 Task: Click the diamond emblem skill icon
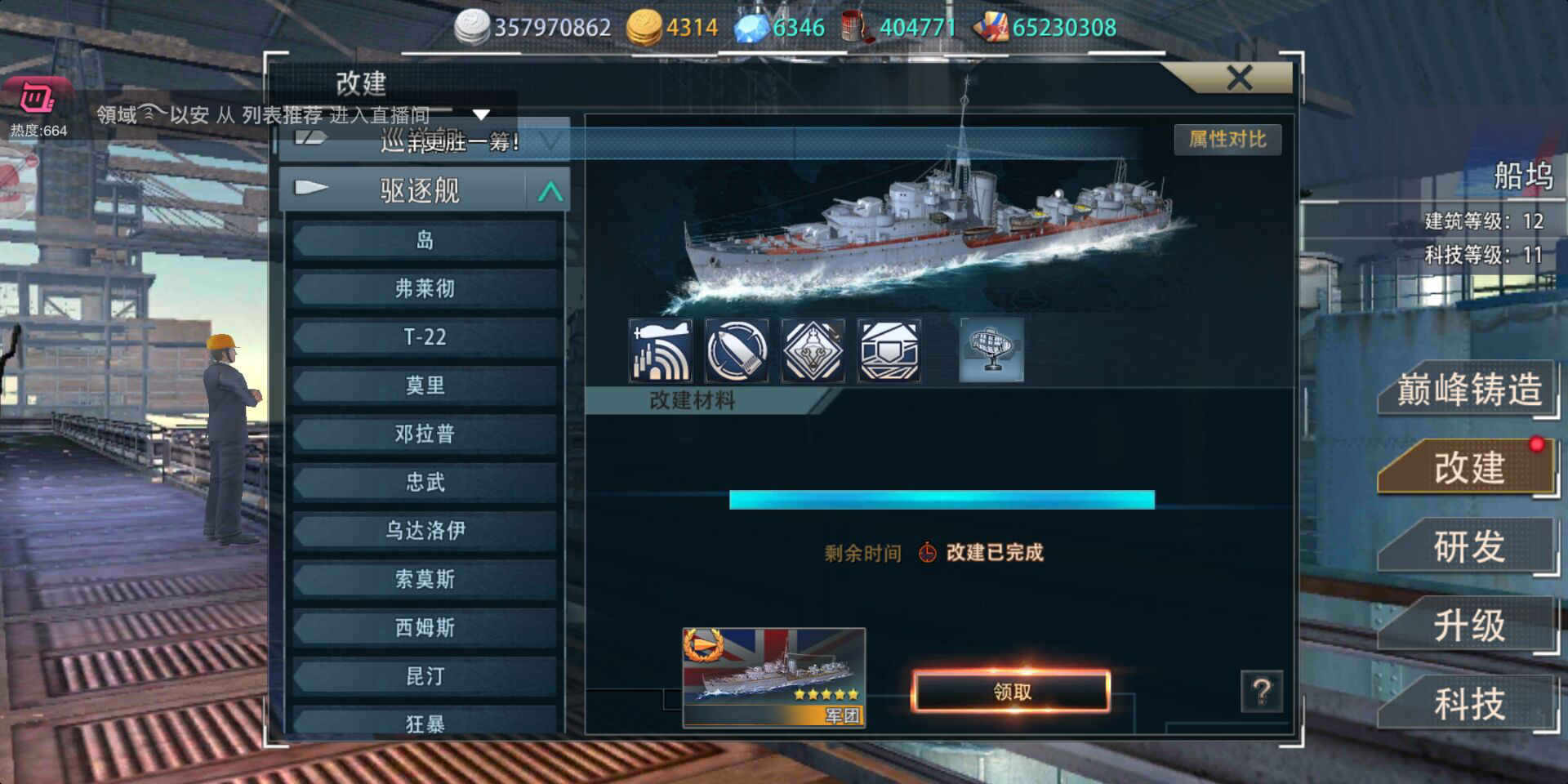click(813, 350)
